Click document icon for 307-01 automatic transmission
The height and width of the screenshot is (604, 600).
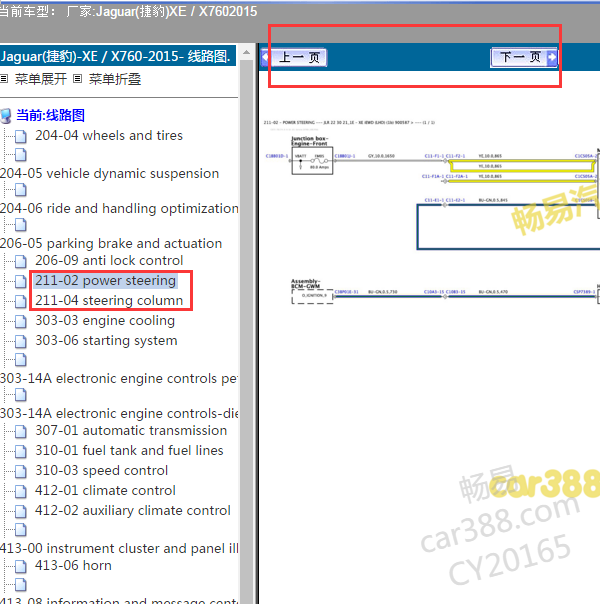point(21,431)
